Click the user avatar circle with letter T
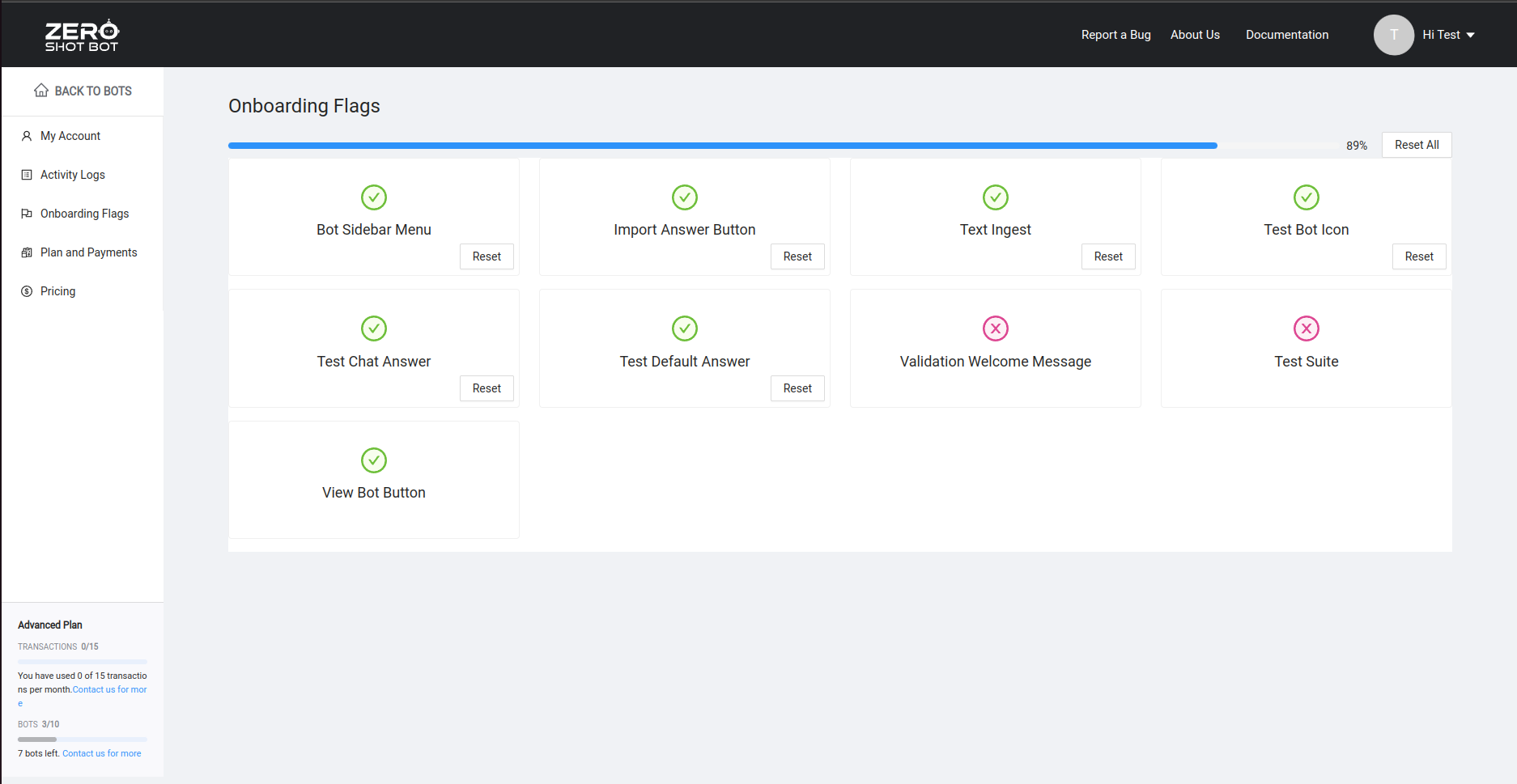Screen dimensions: 1517x784 (x=1394, y=34)
